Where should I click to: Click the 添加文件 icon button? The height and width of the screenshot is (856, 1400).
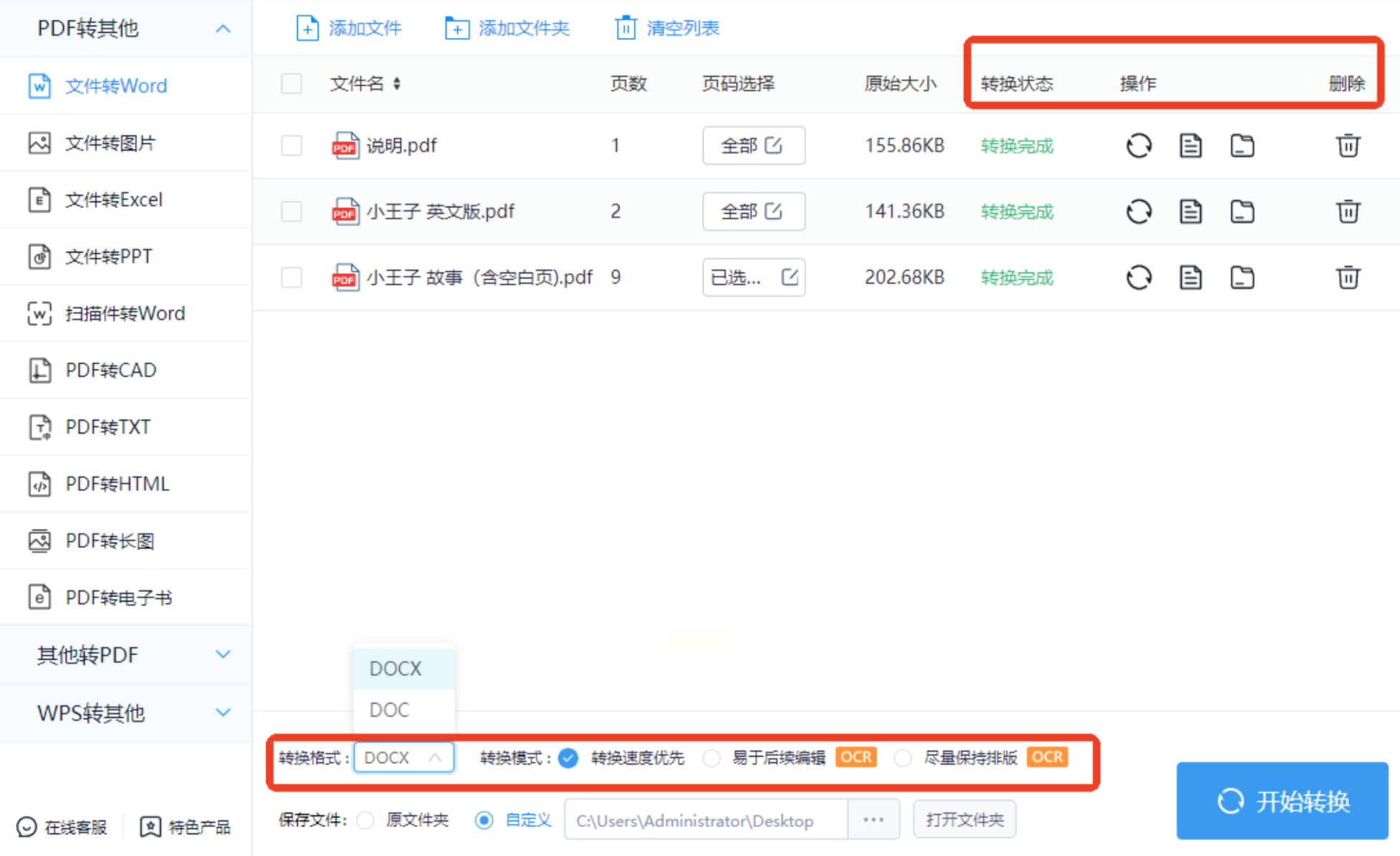pyautogui.click(x=307, y=29)
